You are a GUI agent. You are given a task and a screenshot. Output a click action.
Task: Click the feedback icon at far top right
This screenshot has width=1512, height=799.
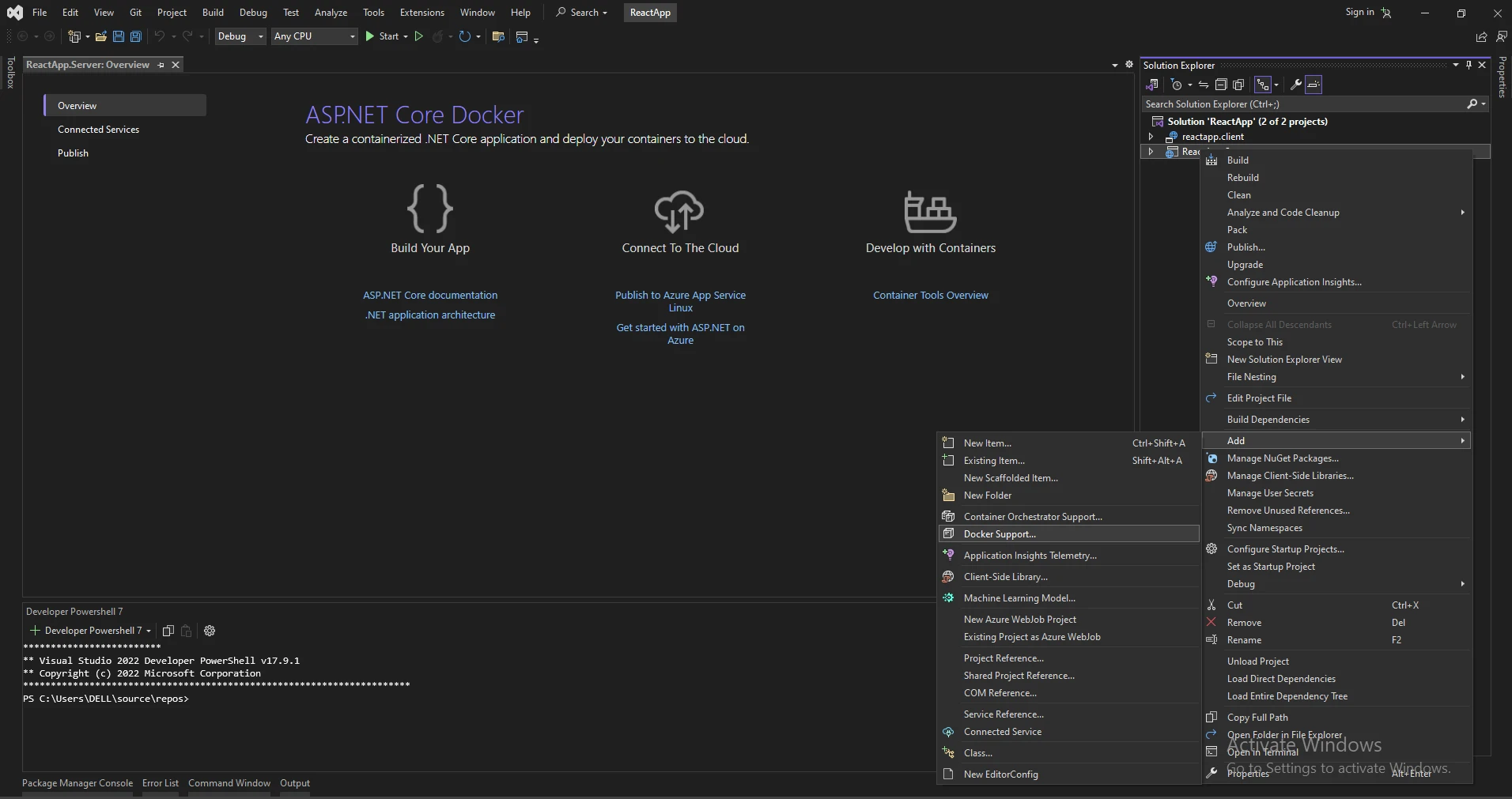(x=1503, y=36)
